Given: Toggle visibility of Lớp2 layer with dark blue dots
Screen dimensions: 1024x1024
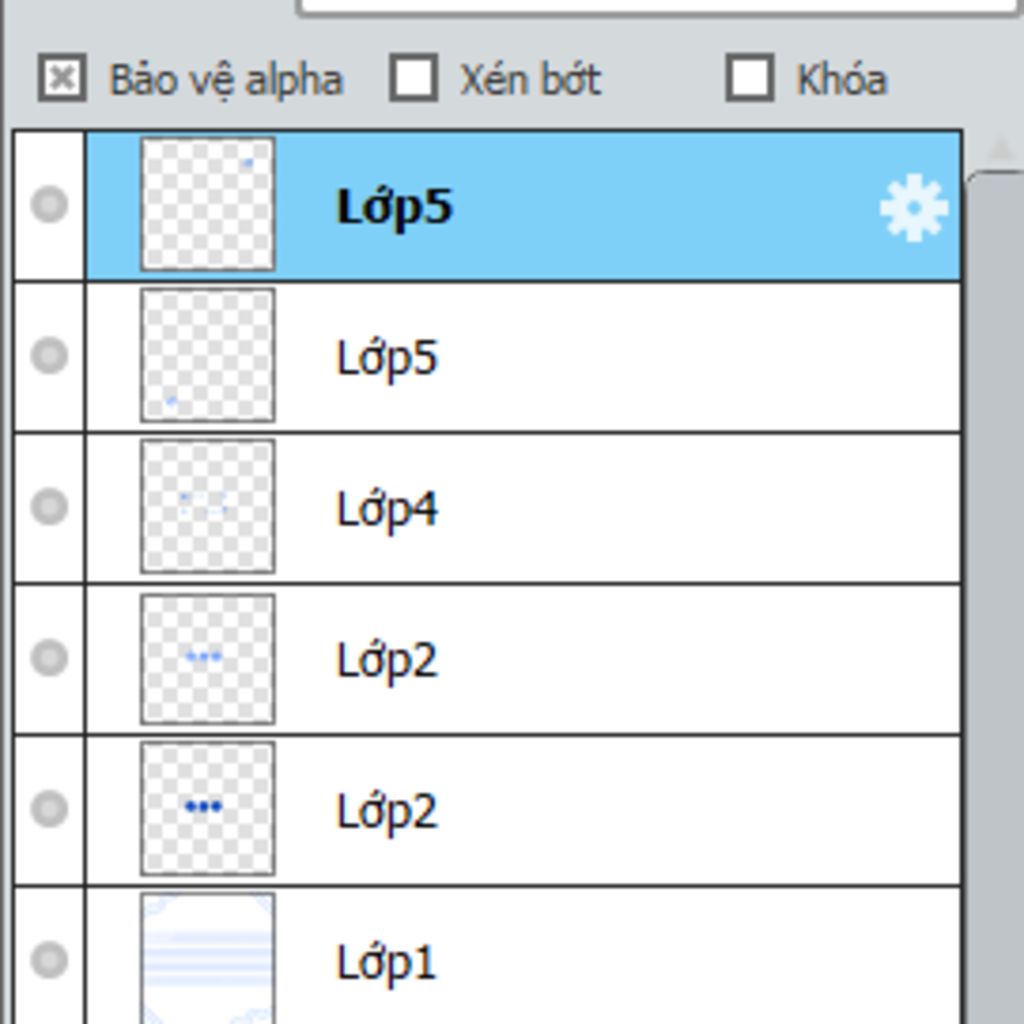Looking at the screenshot, I should 50,808.
